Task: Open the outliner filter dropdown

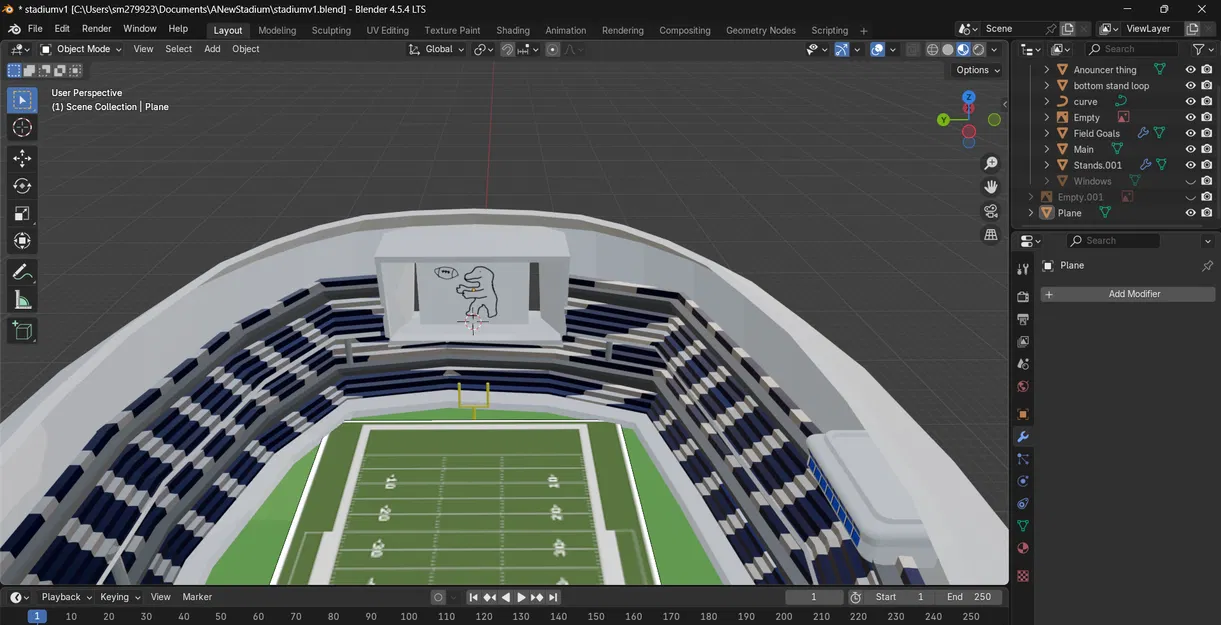Action: coord(1203,49)
